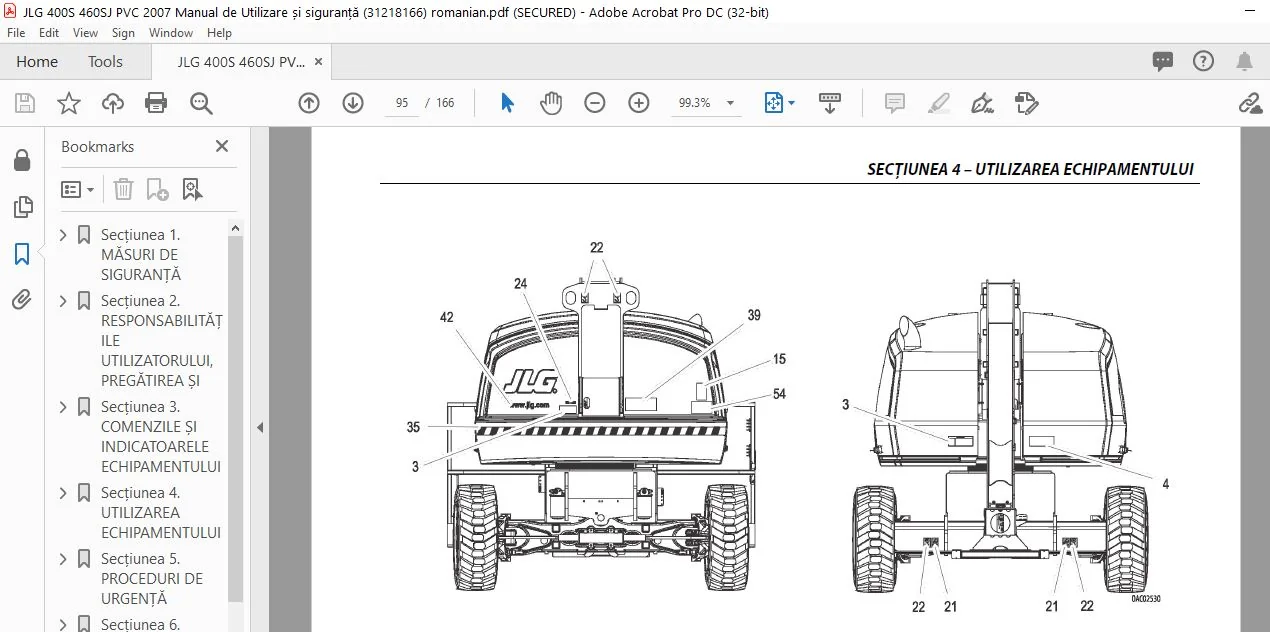Viewport: 1270px width, 632px height.
Task: Open the help question mark icon
Action: pyautogui.click(x=1204, y=61)
